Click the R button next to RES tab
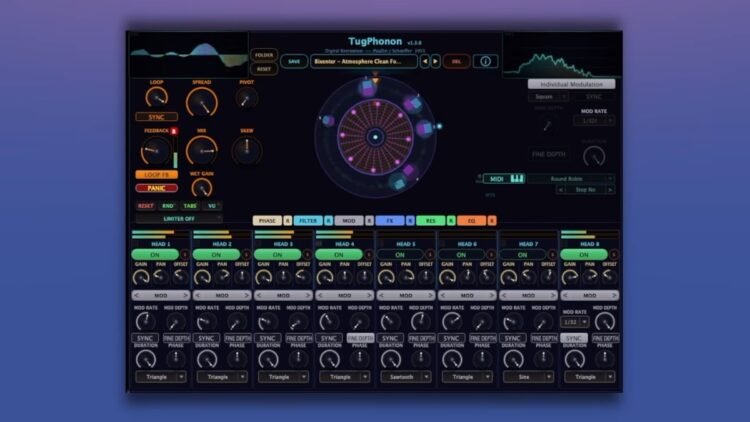750x422 pixels. coord(451,221)
